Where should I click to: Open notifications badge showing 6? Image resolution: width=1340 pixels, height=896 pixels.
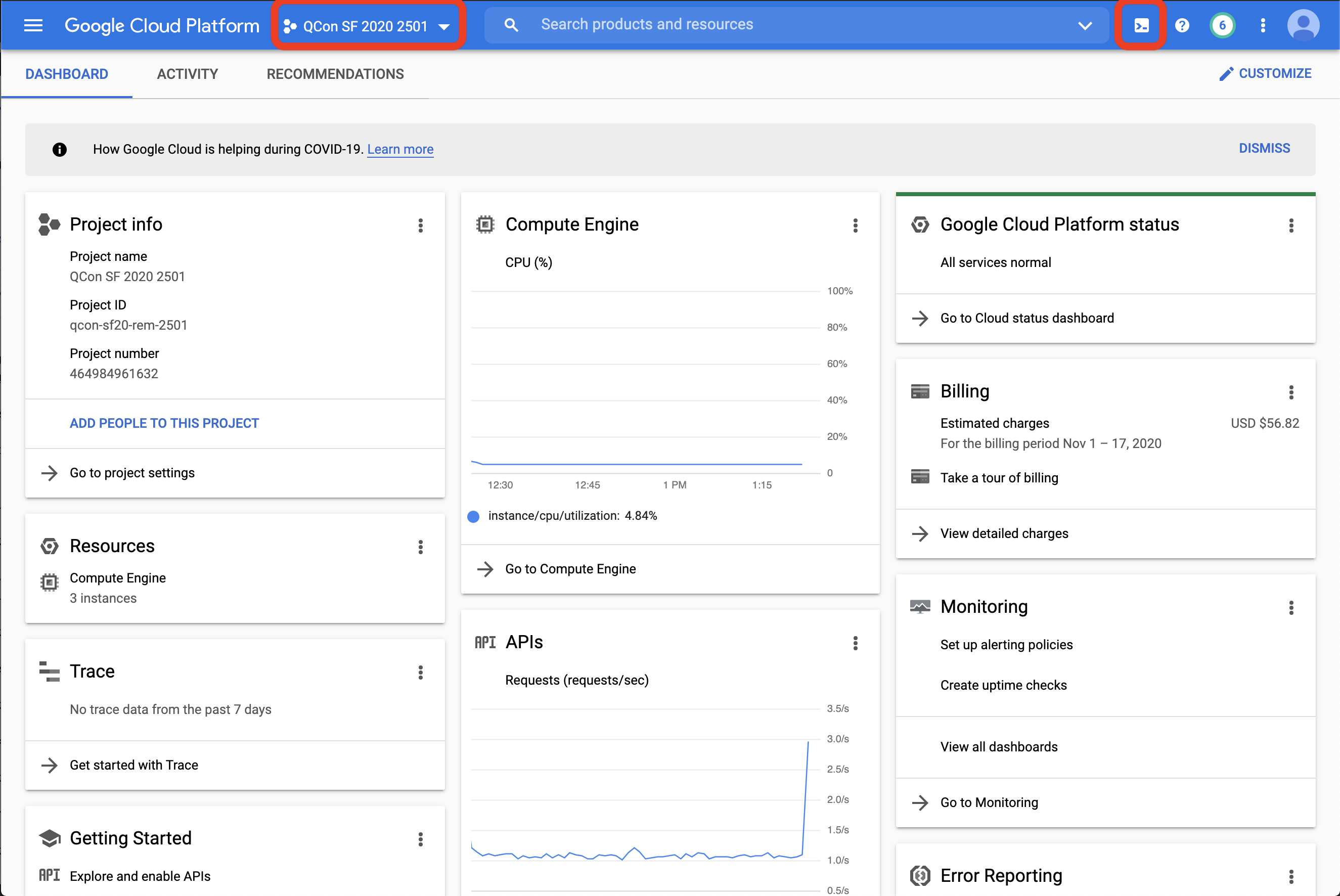click(1222, 25)
